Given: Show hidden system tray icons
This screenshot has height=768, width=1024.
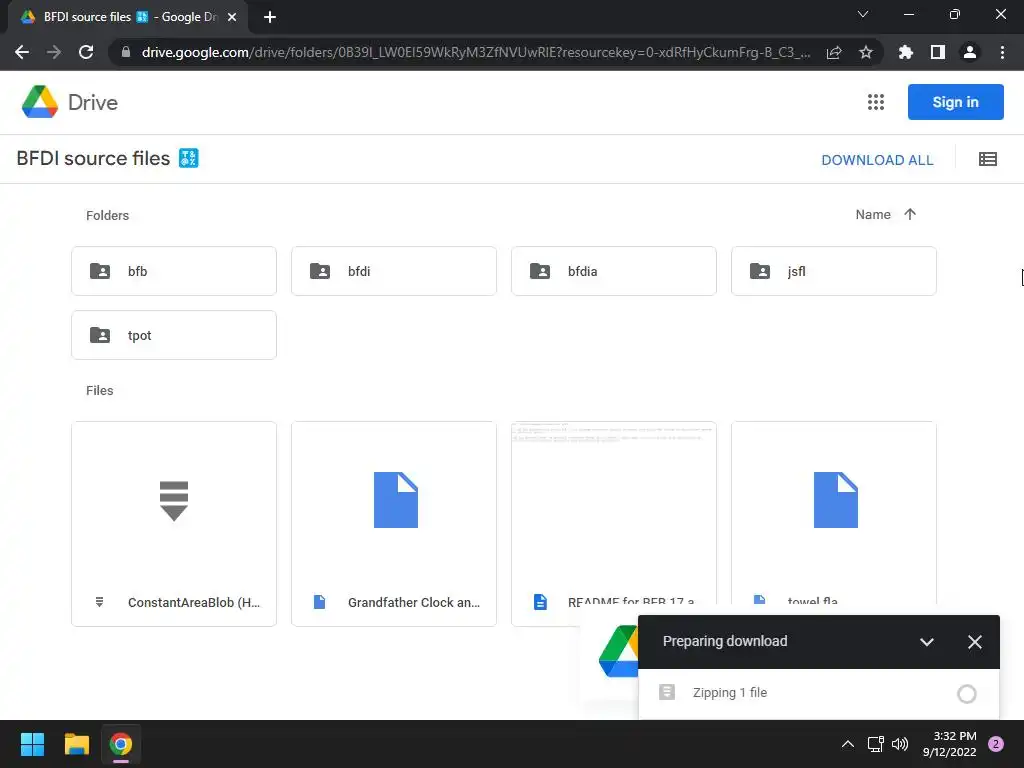Looking at the screenshot, I should tap(848, 744).
